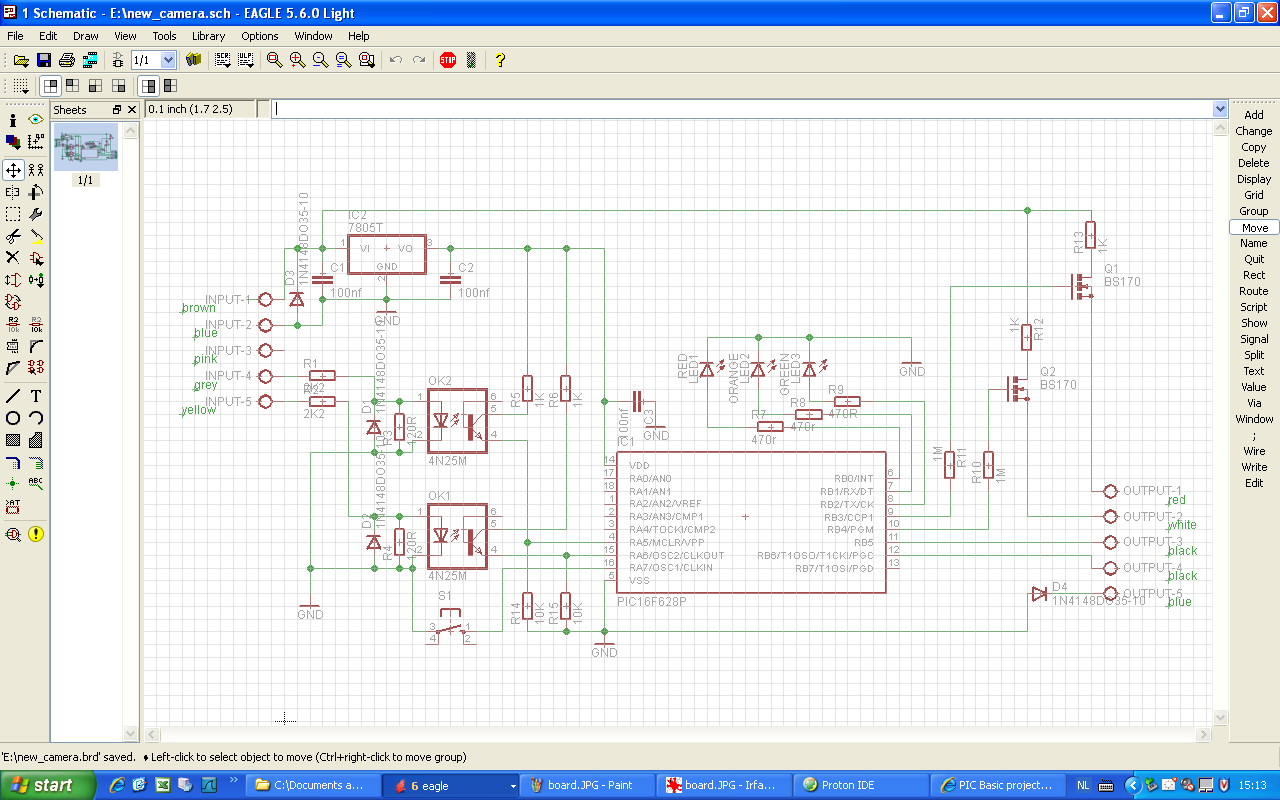Undock the Sheets panel

click(x=117, y=110)
